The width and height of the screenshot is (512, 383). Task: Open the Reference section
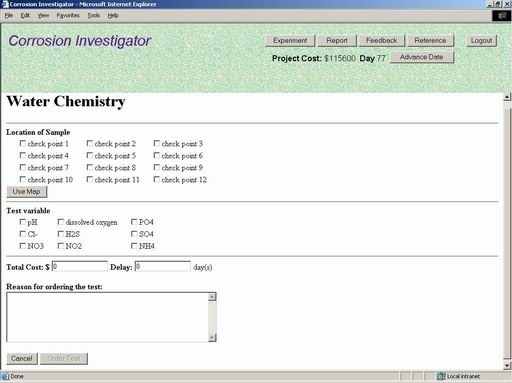[430, 41]
